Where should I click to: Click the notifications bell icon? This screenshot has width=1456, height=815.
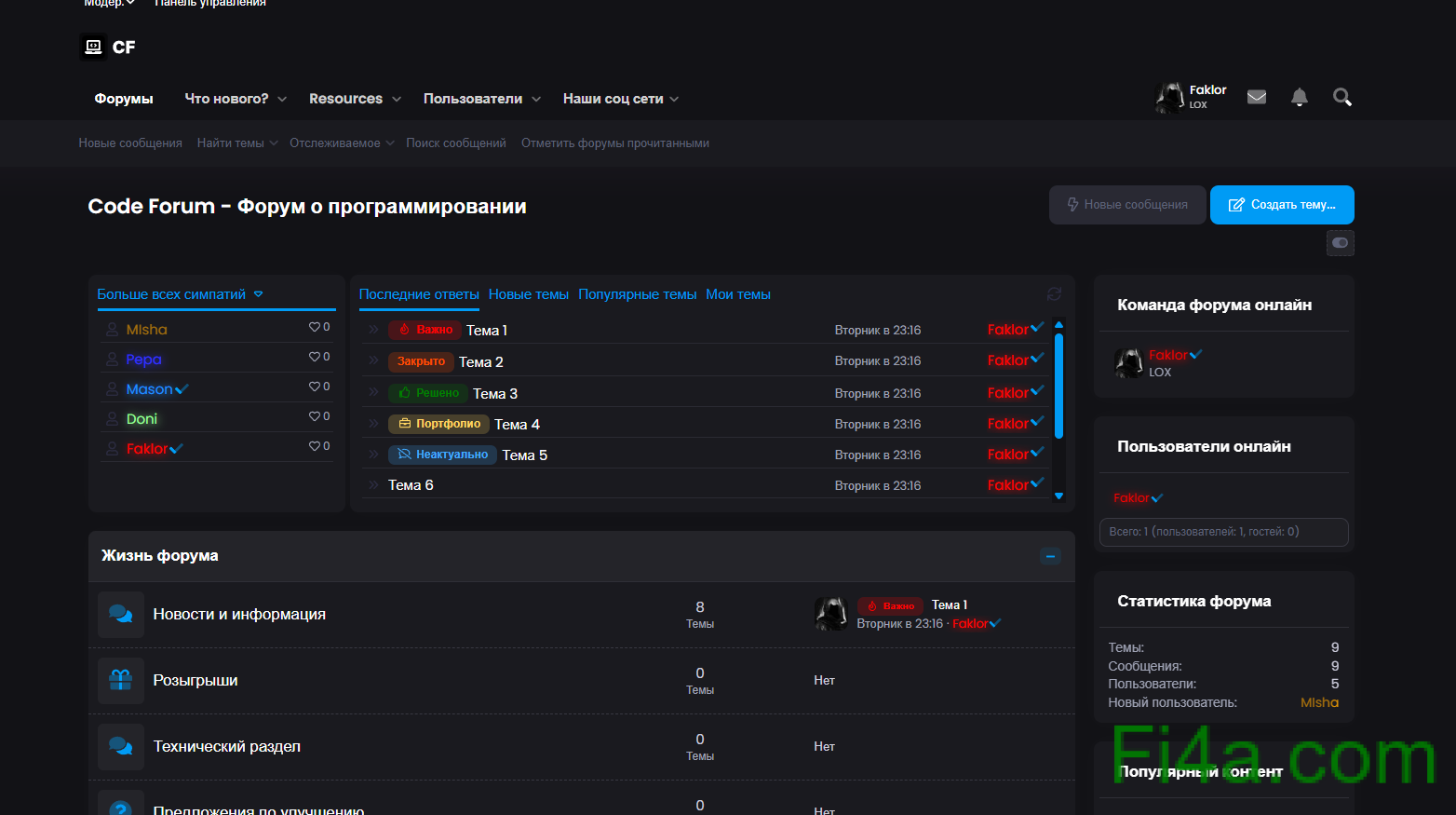tap(1299, 97)
